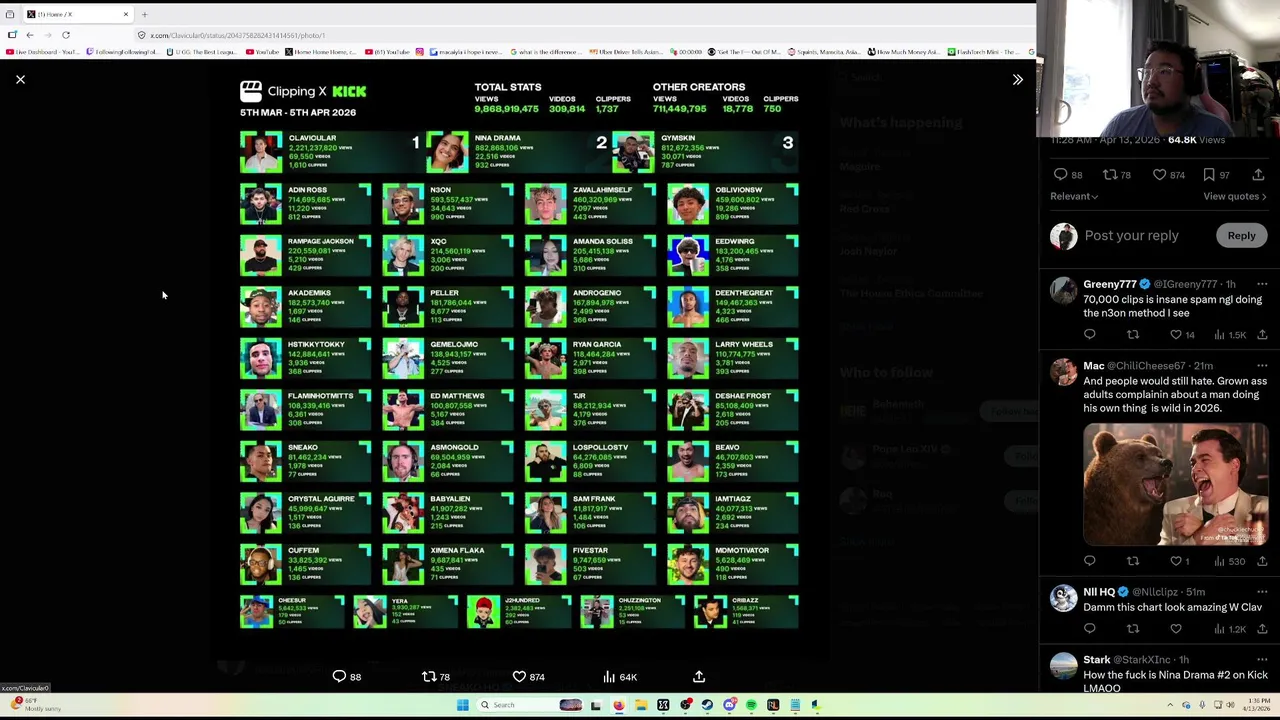The height and width of the screenshot is (720, 1280).
Task: Click reply icon under the photo showing 88
Action: pos(339,677)
